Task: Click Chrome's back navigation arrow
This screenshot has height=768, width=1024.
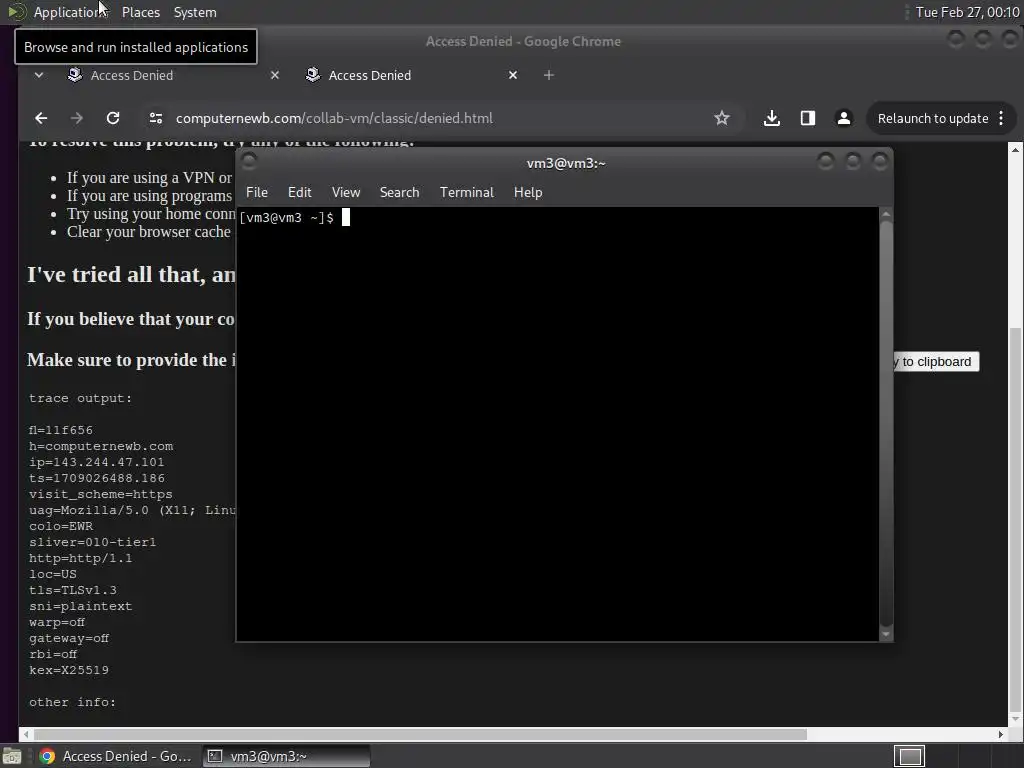Action: [x=41, y=118]
